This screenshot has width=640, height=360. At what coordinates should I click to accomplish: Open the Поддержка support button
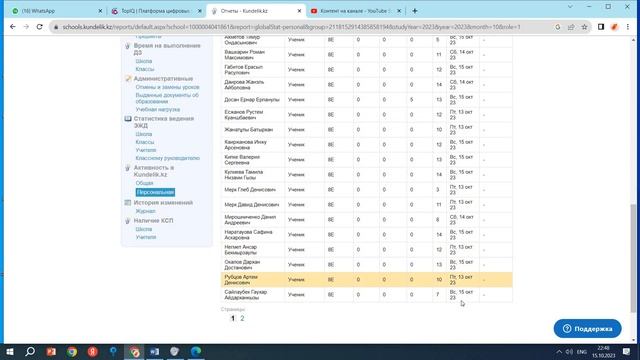click(x=587, y=329)
